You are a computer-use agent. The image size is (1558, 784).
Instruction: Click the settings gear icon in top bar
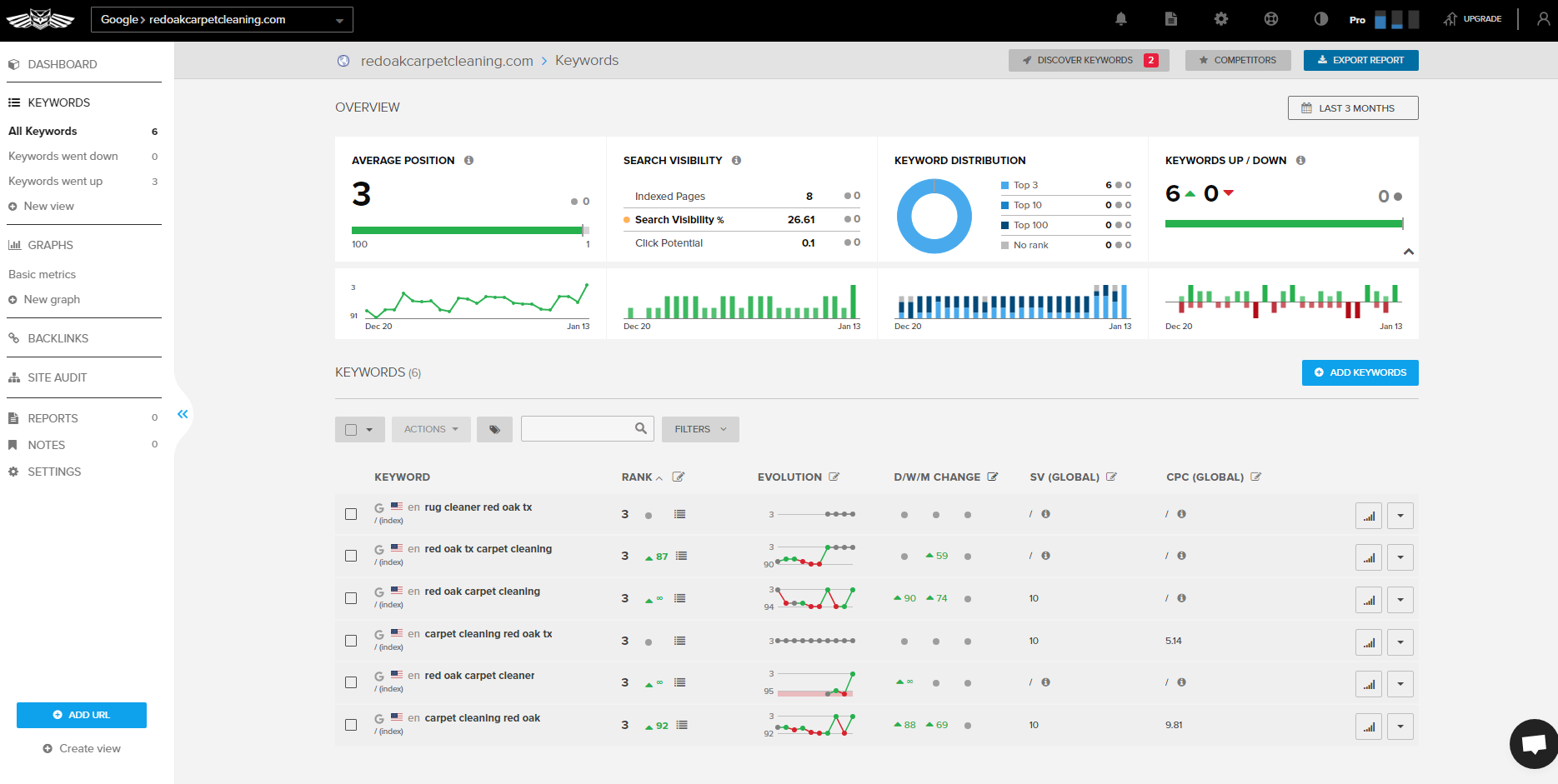1220,19
